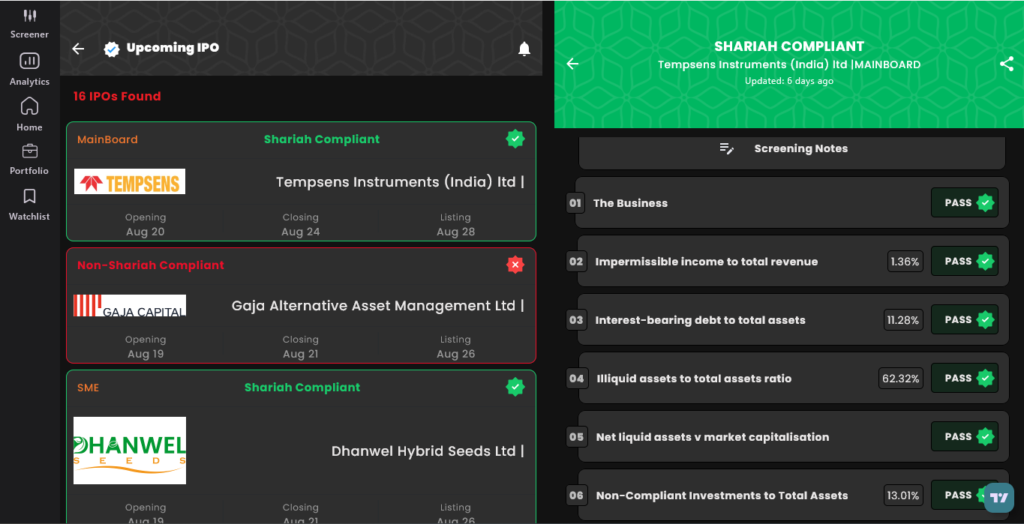Viewport: 1024px width, 524px height.
Task: Expand Illiquid assets to total assets ratio
Action: [x=792, y=378]
